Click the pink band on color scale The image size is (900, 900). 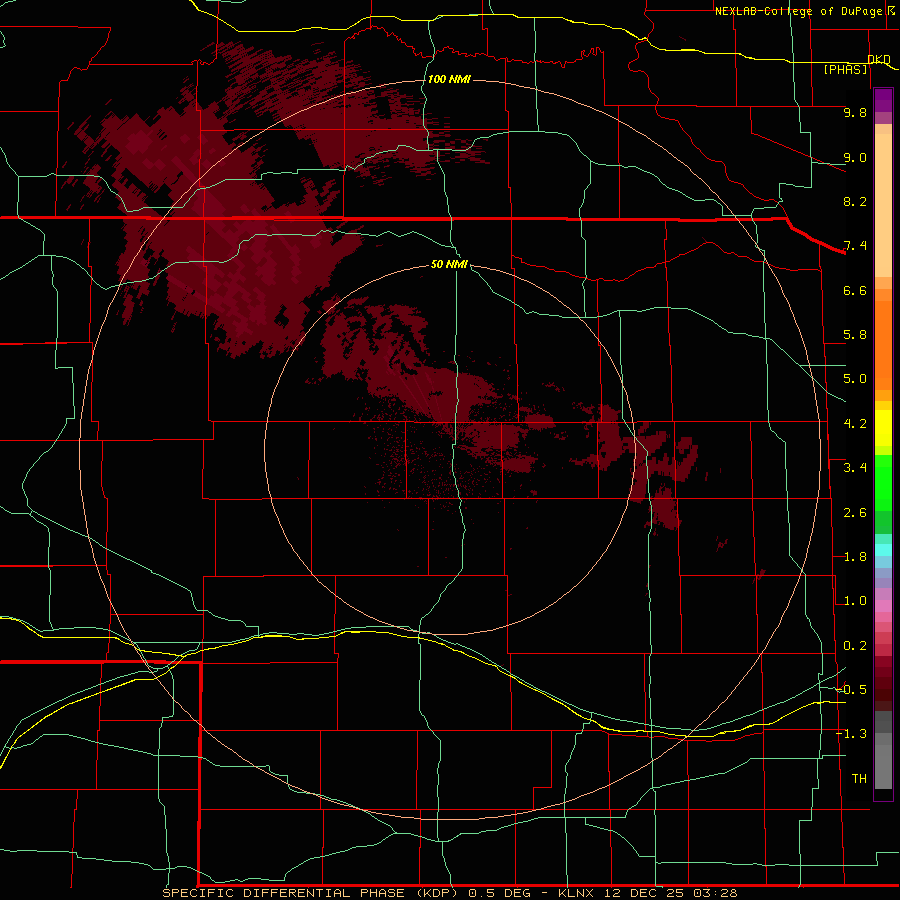(883, 606)
